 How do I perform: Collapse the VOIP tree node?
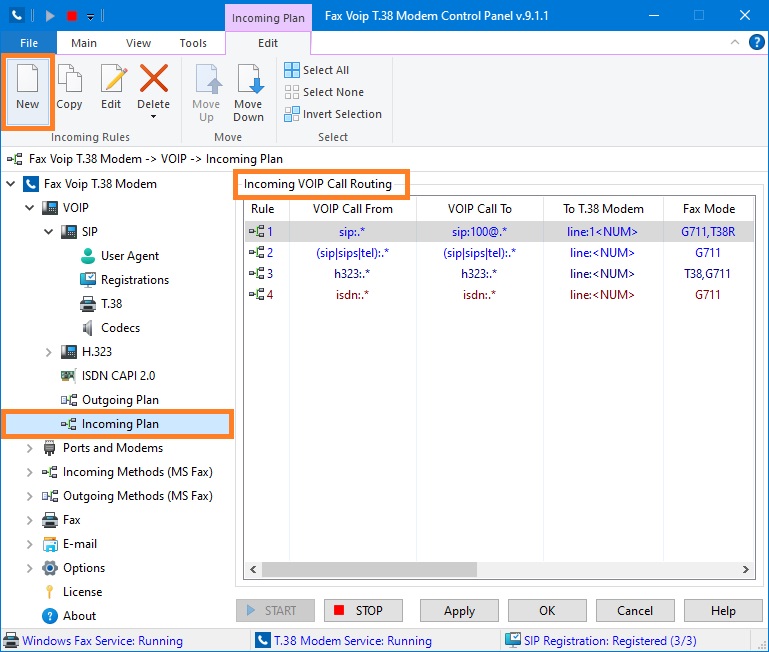(x=30, y=208)
